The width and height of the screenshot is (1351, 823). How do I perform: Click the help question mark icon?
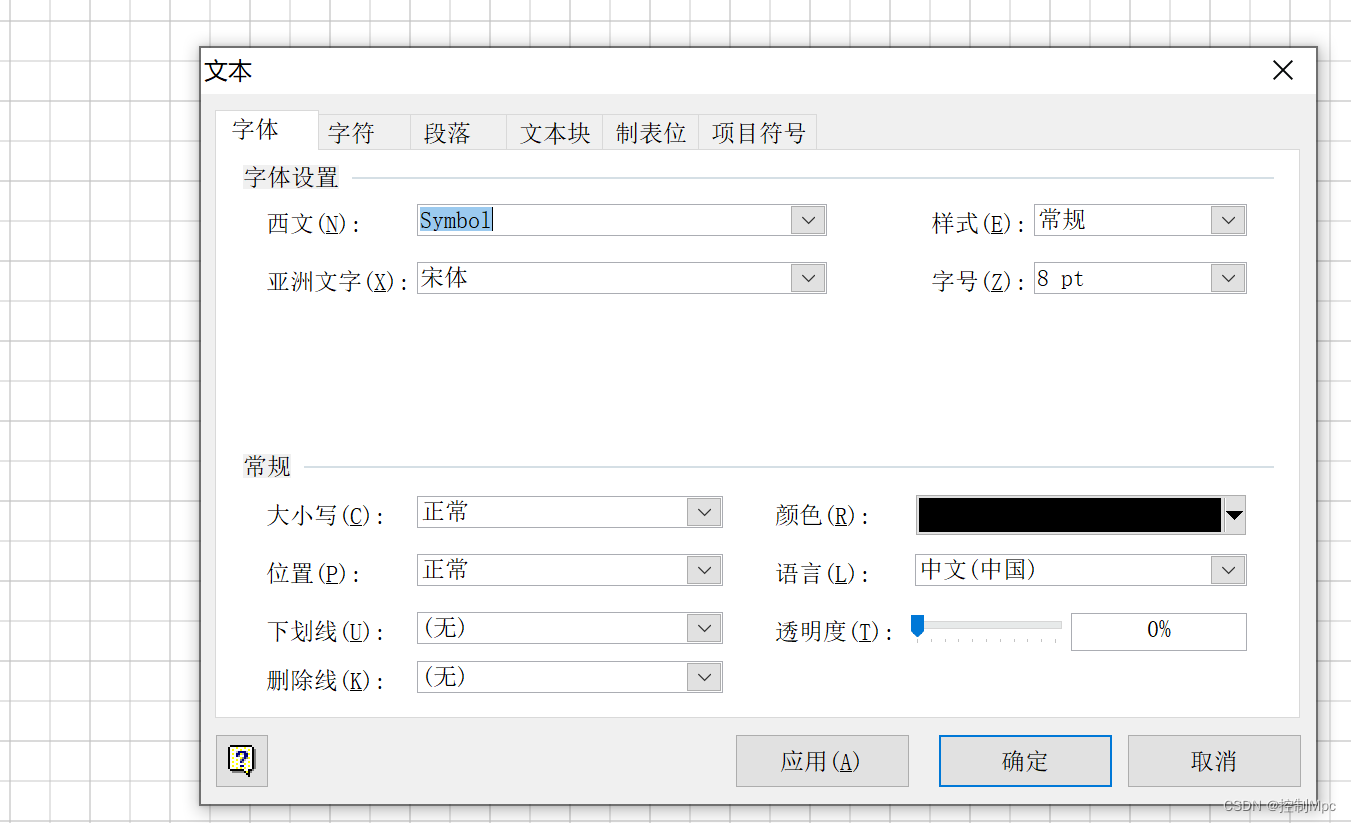[241, 761]
